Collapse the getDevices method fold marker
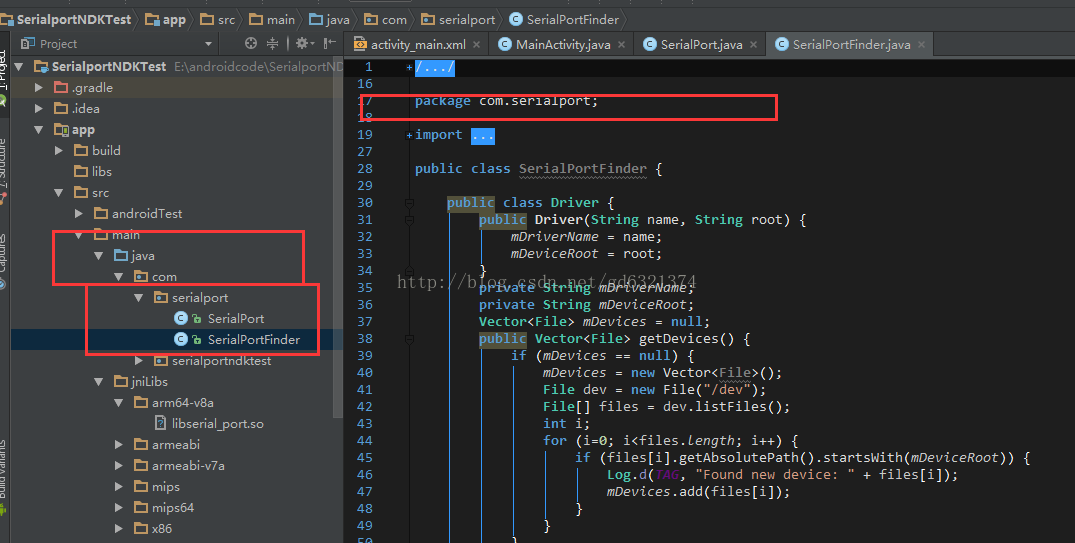1075x543 pixels. click(x=409, y=339)
